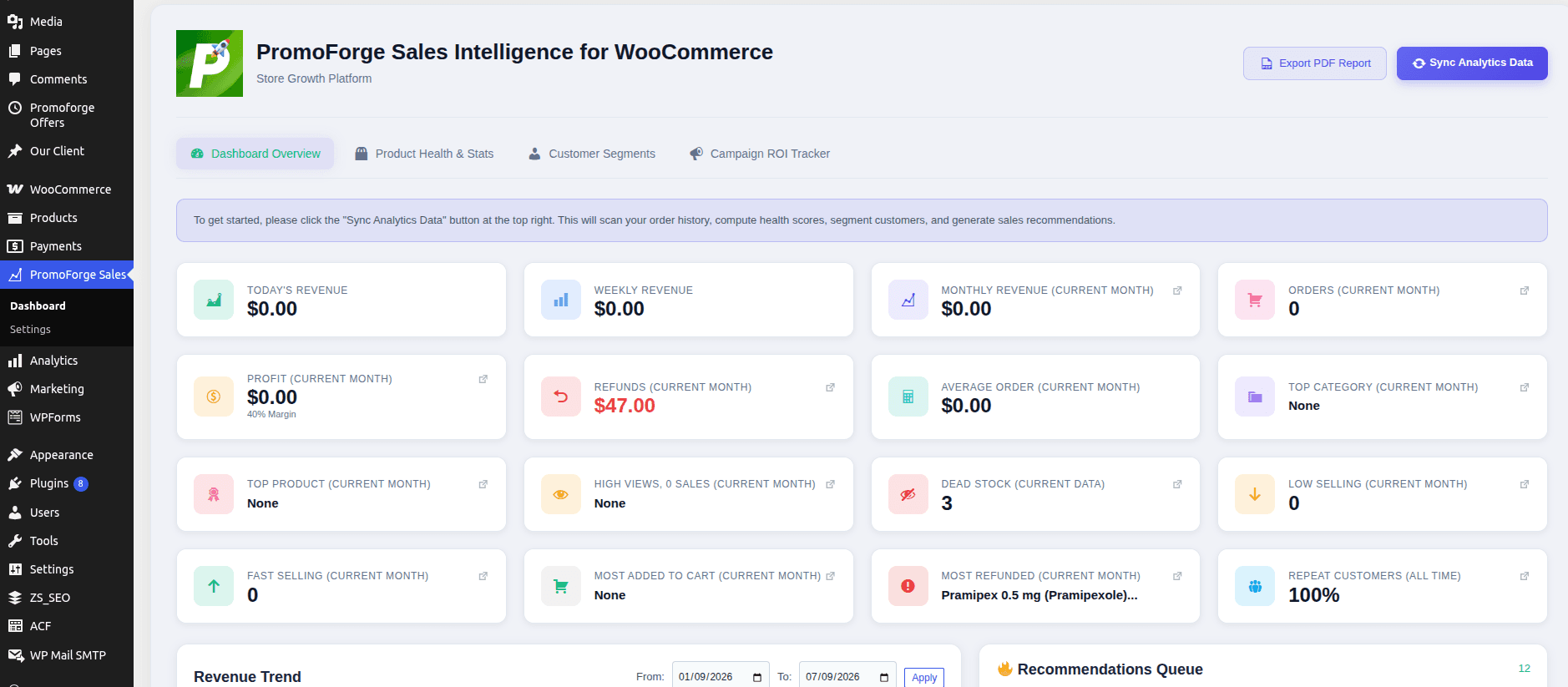Click Sync Analytics Data button
Screen dimensions: 1568x687
pyautogui.click(x=1472, y=63)
